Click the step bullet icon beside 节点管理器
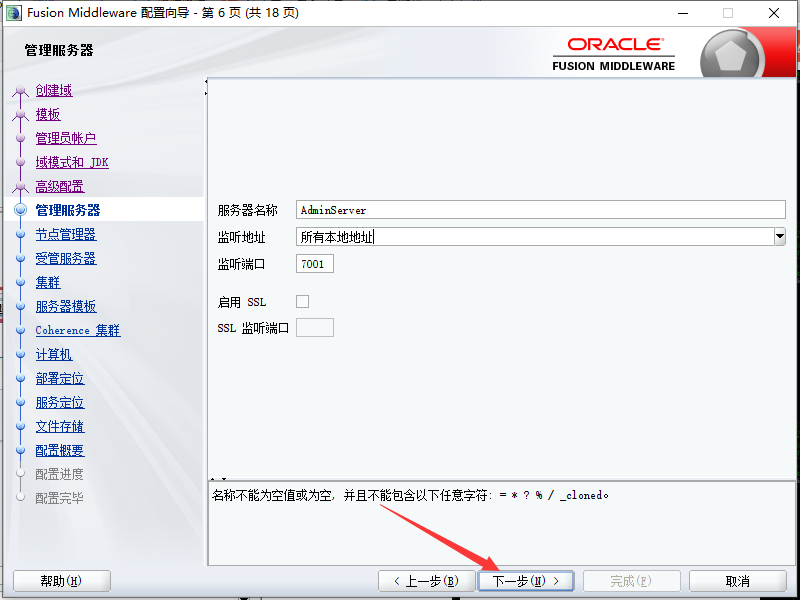Screen dimensions: 800x600 coord(20,234)
